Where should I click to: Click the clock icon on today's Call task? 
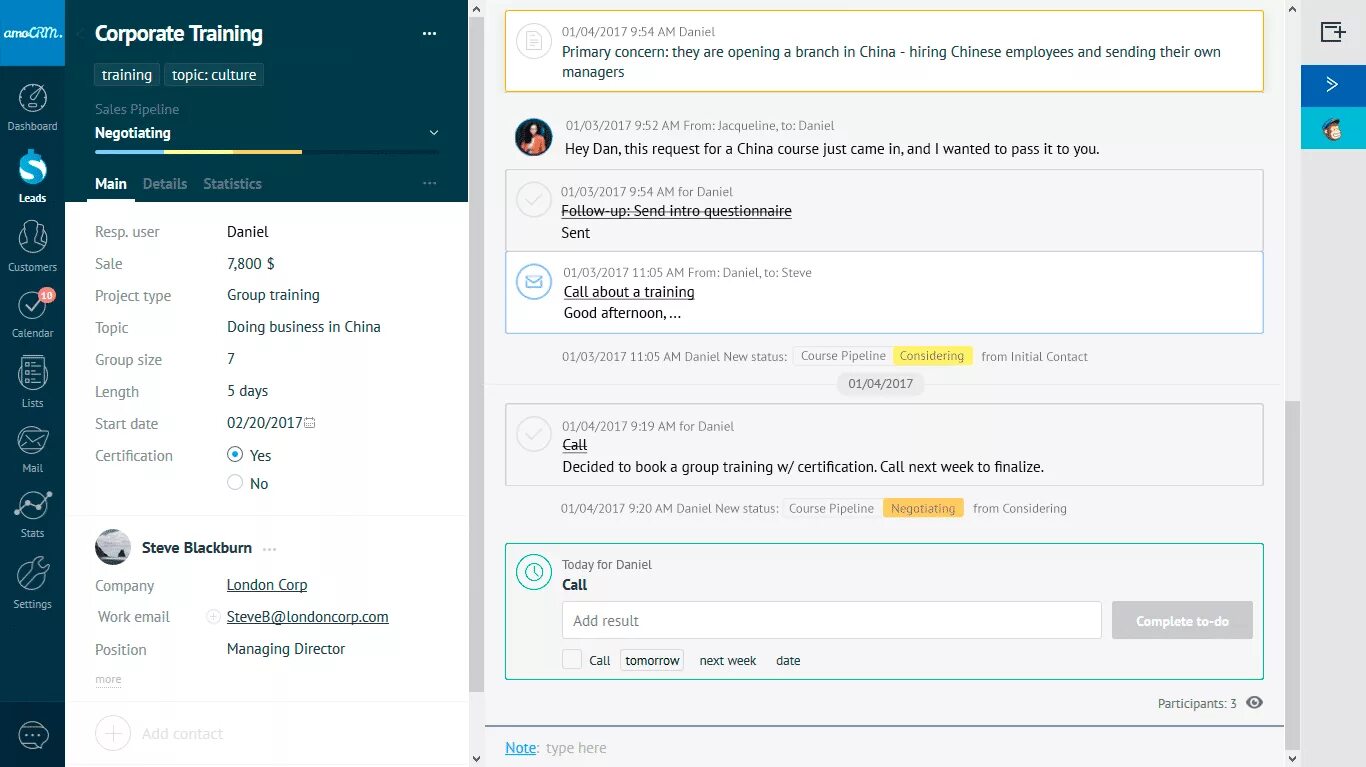pos(534,571)
